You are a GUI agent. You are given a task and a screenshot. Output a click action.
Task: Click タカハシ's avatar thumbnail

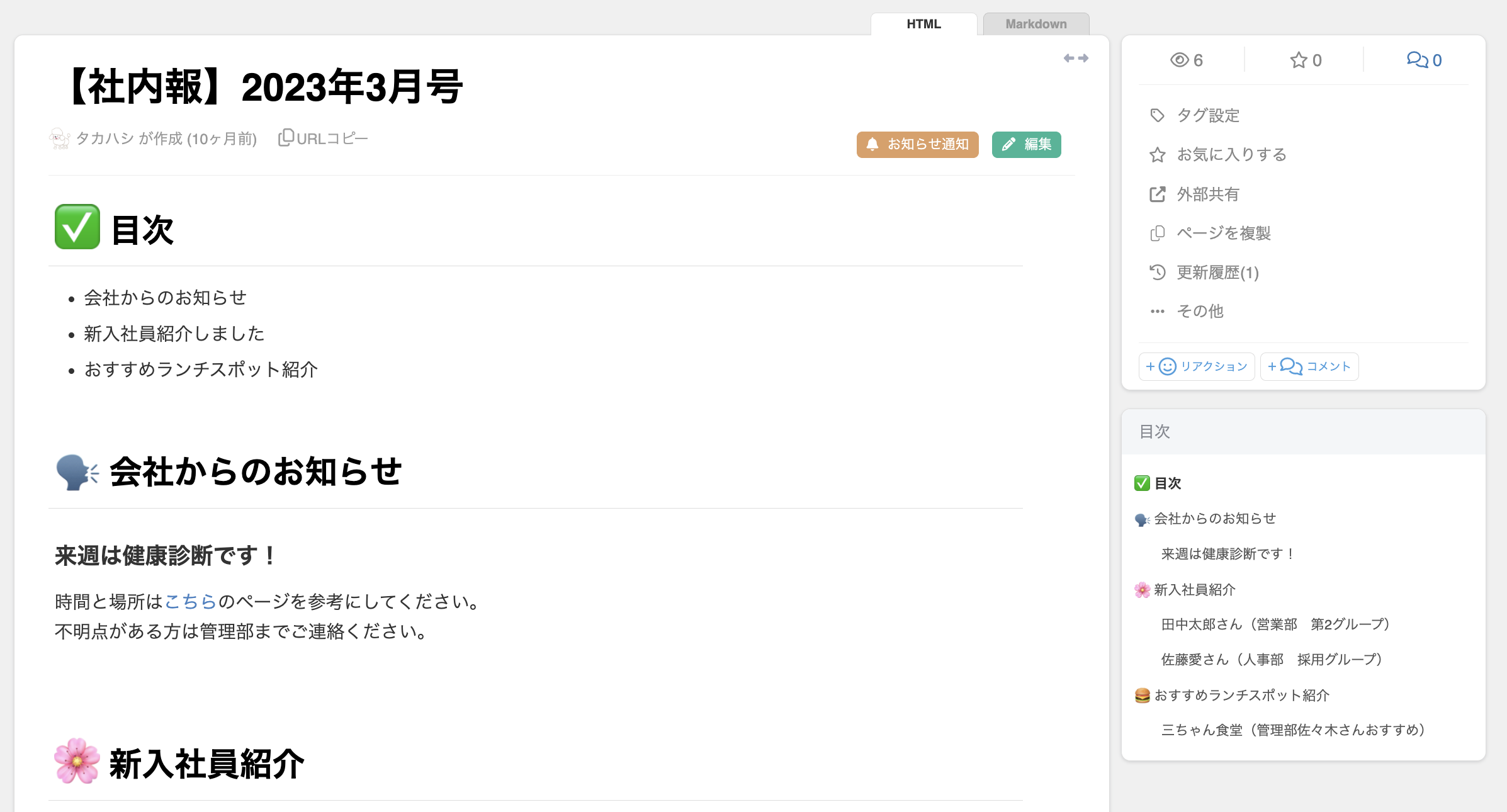(60, 138)
